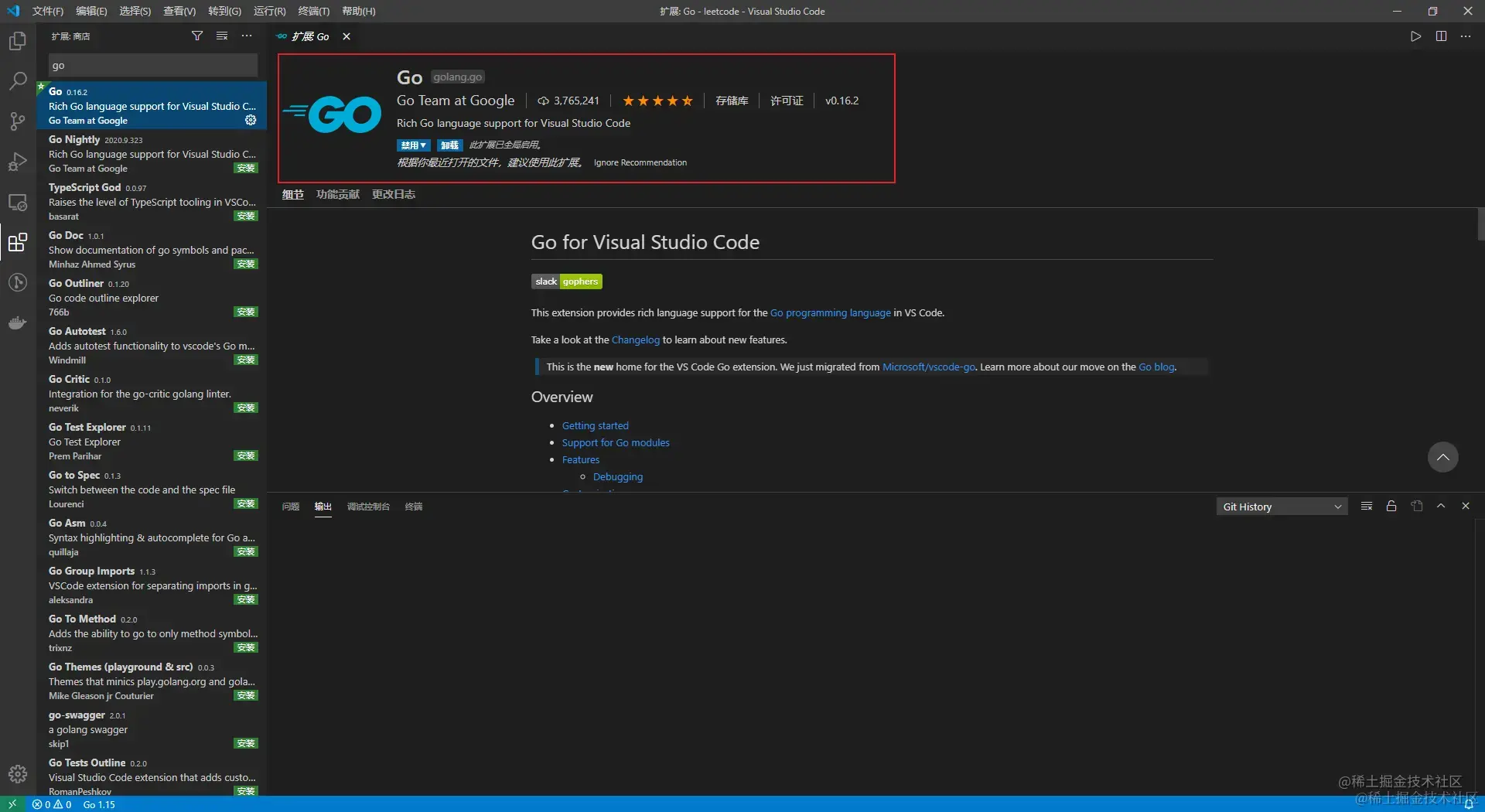The image size is (1485, 812).
Task: Open the notifications bell in status bar
Action: [x=1469, y=804]
